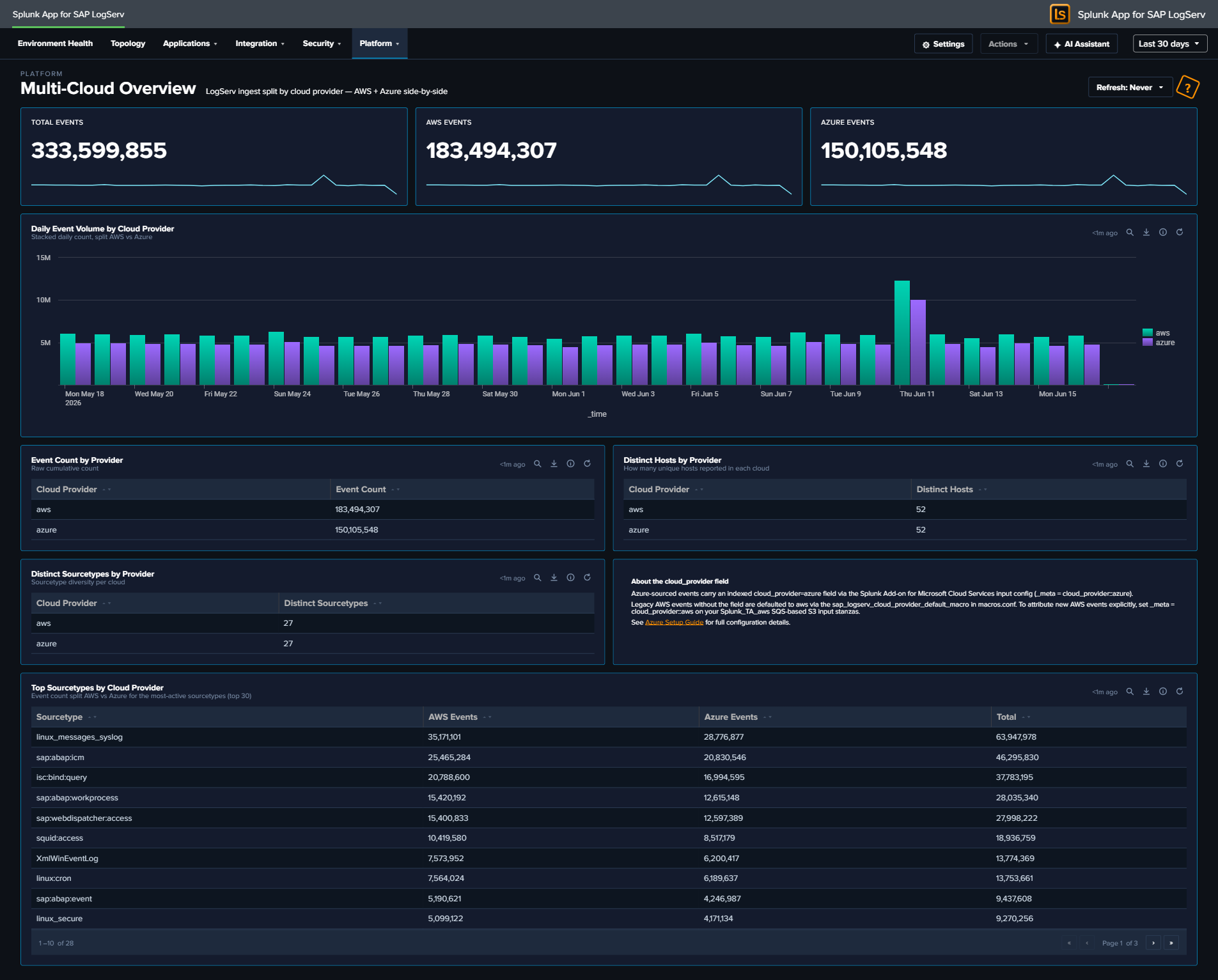Screen dimensions: 1218x980
Task: Select the linux_messages_syslog row
Action: pos(609,737)
